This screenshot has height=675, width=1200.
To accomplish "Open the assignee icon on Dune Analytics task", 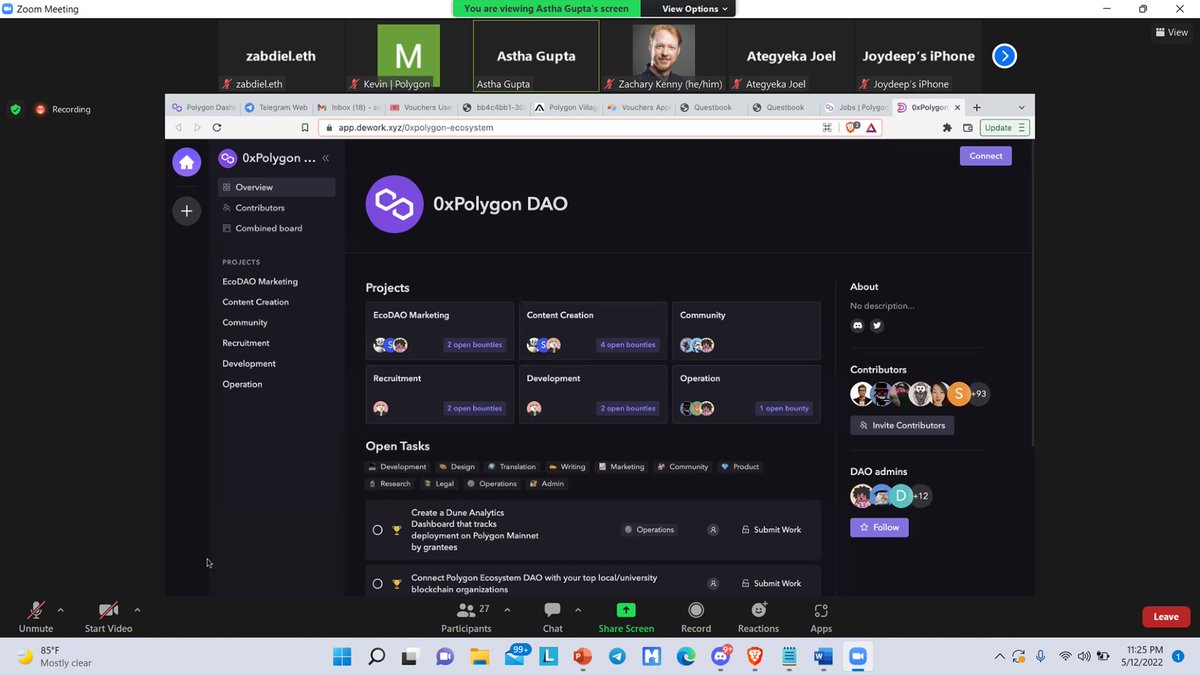I will (x=713, y=530).
